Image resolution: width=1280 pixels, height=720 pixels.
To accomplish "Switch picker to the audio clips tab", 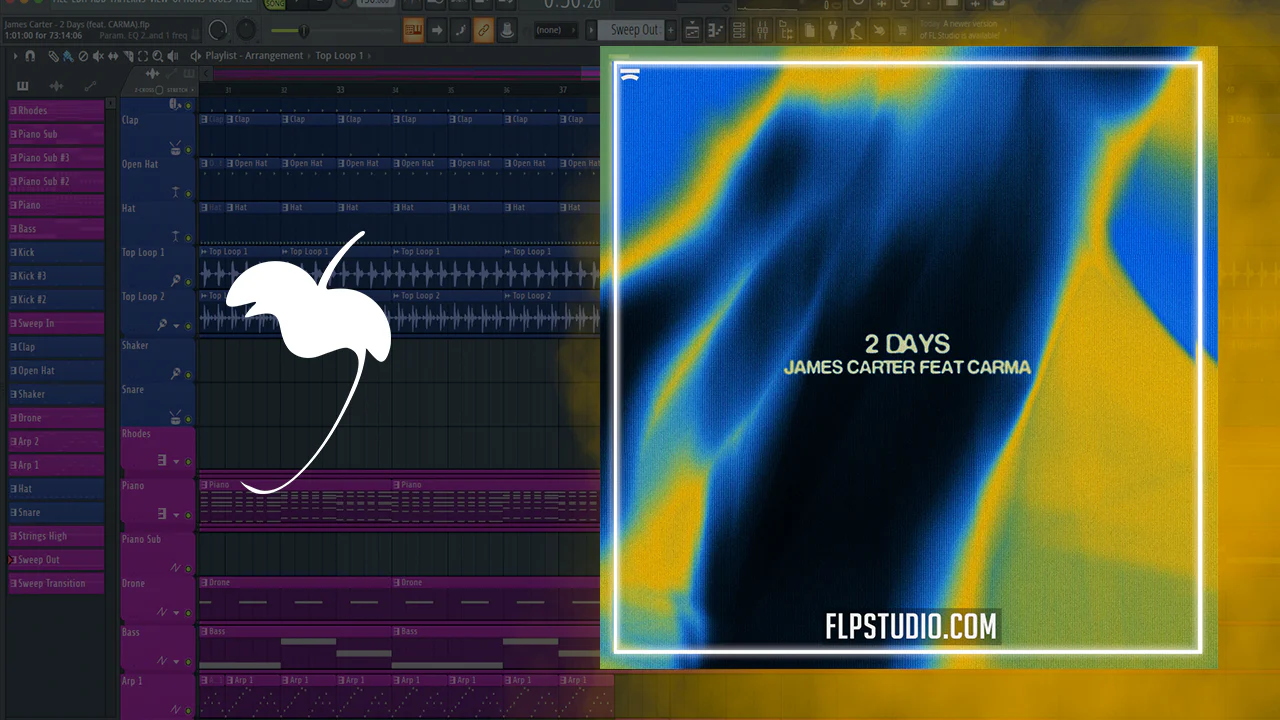I will (x=57, y=87).
